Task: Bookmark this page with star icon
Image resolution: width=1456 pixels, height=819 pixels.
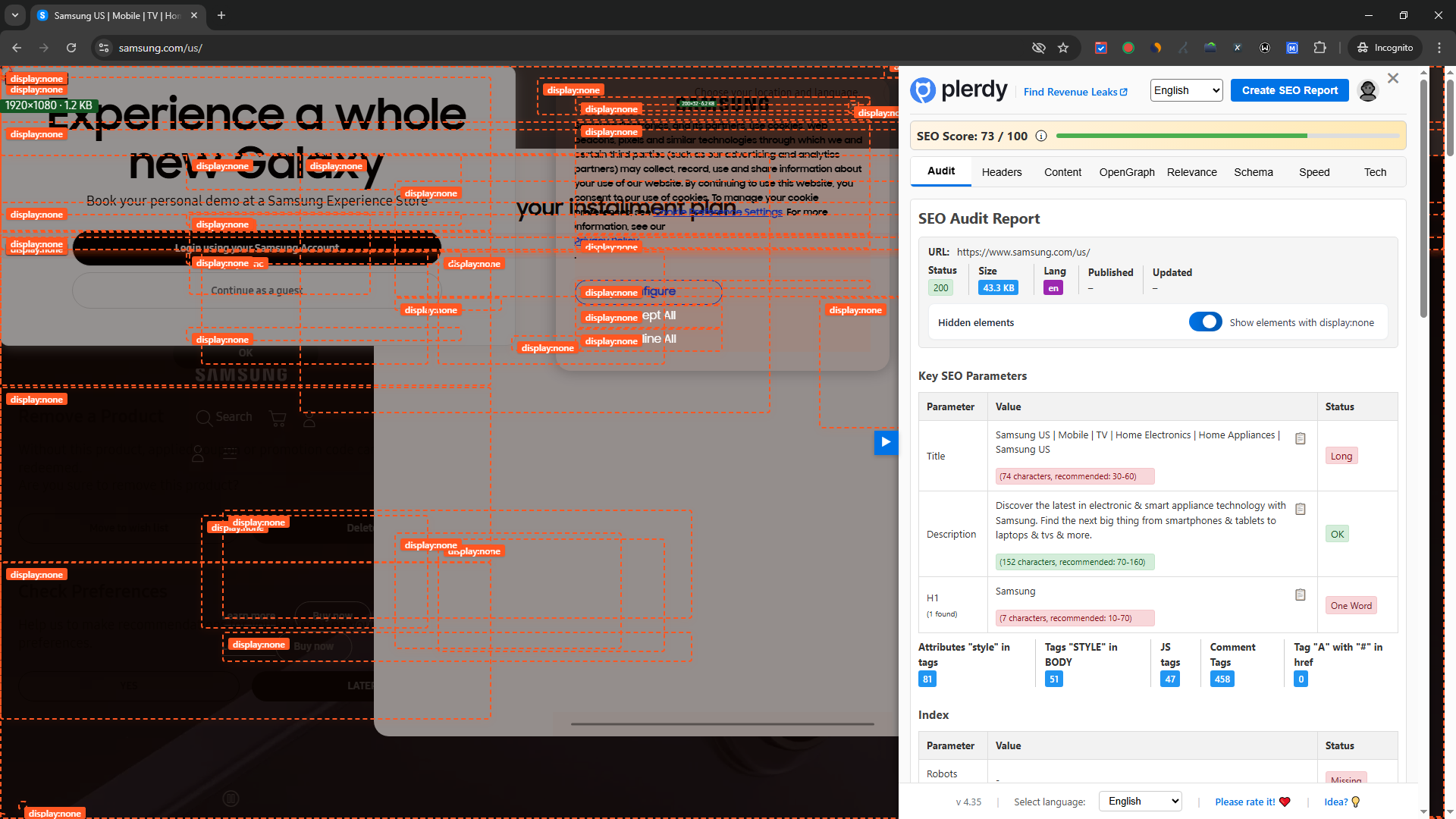Action: pos(1063,48)
